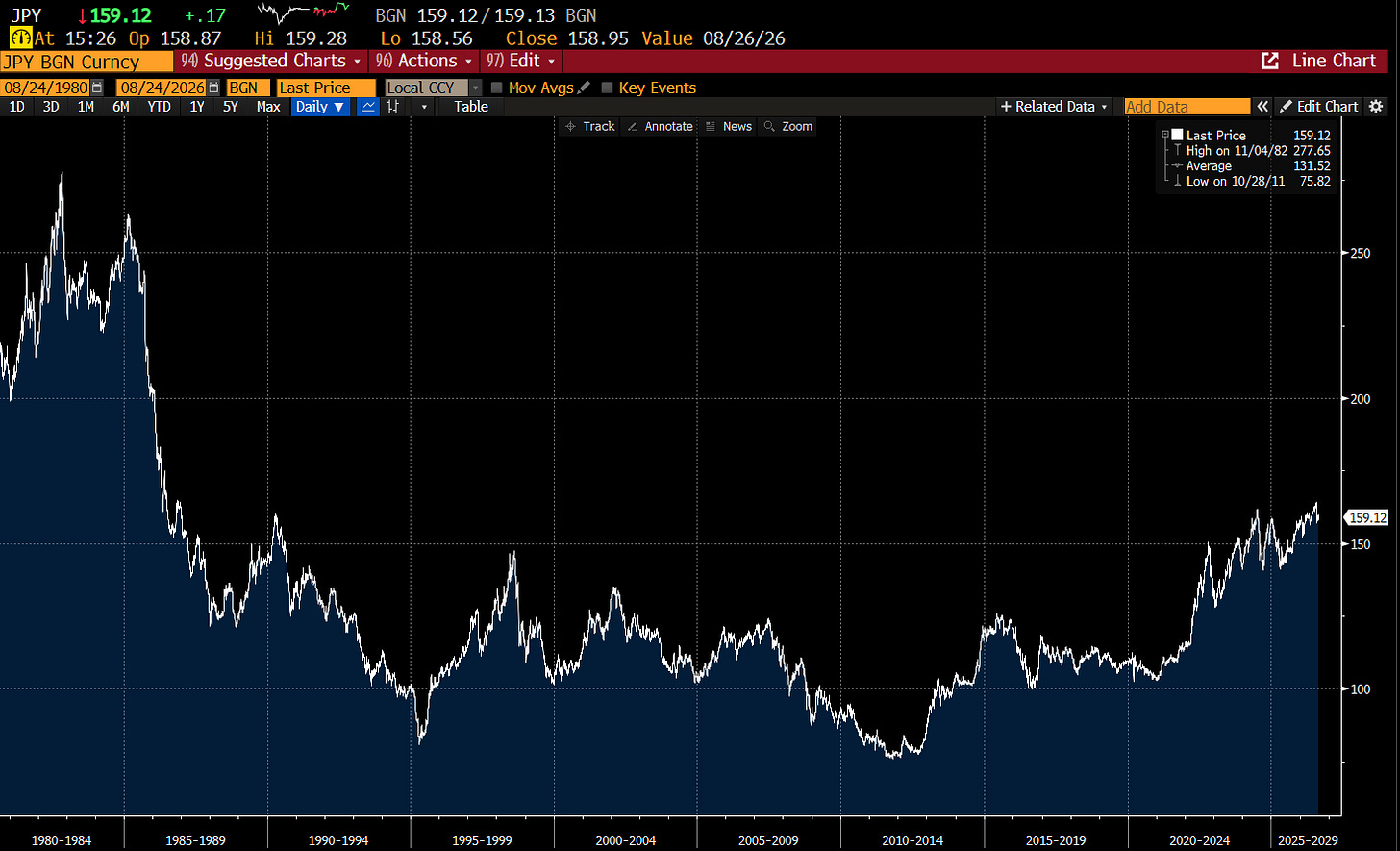
Task: Expand the chart type dropdown arrow
Action: coord(424,107)
